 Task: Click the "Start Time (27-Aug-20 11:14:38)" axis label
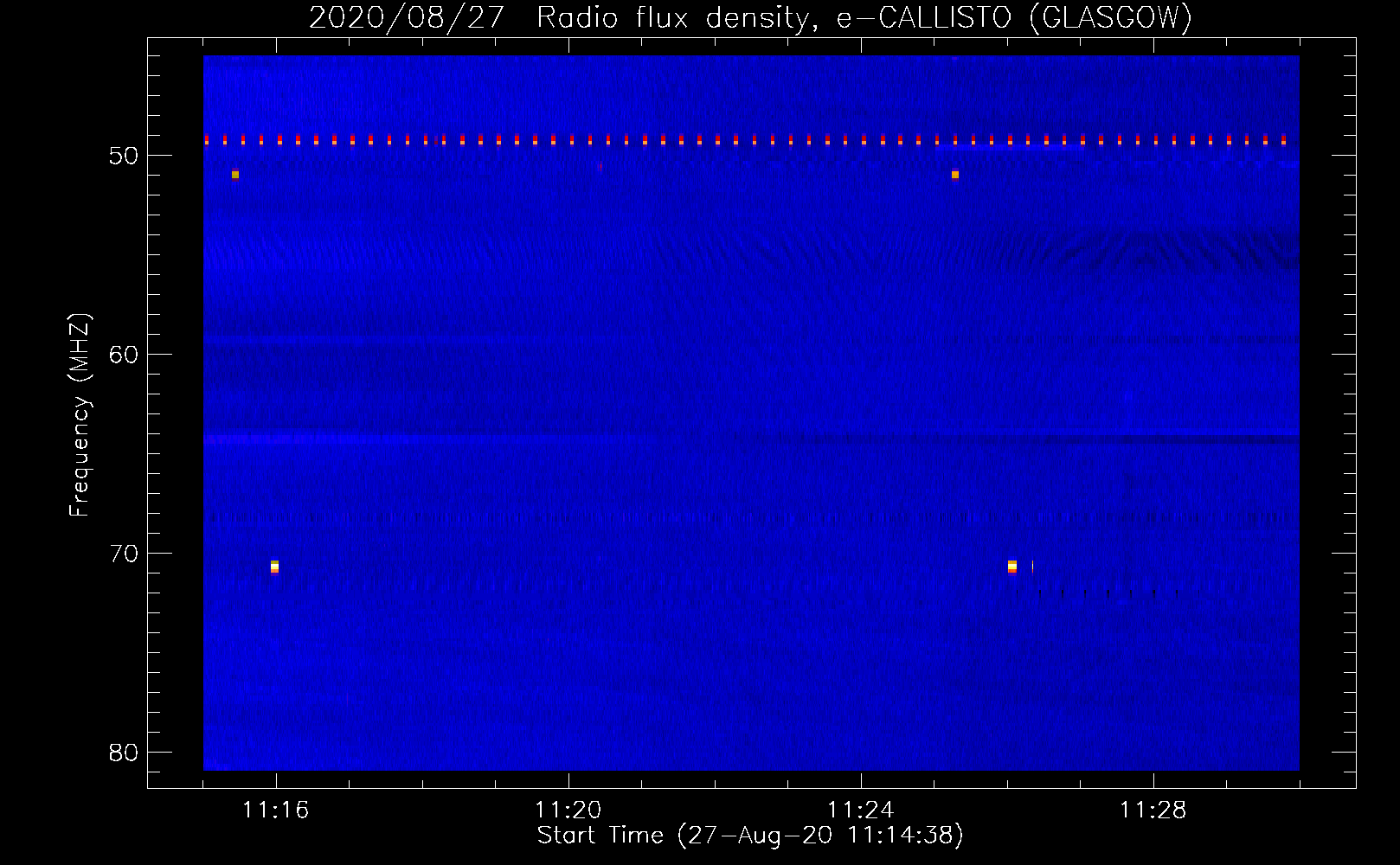pos(750,836)
